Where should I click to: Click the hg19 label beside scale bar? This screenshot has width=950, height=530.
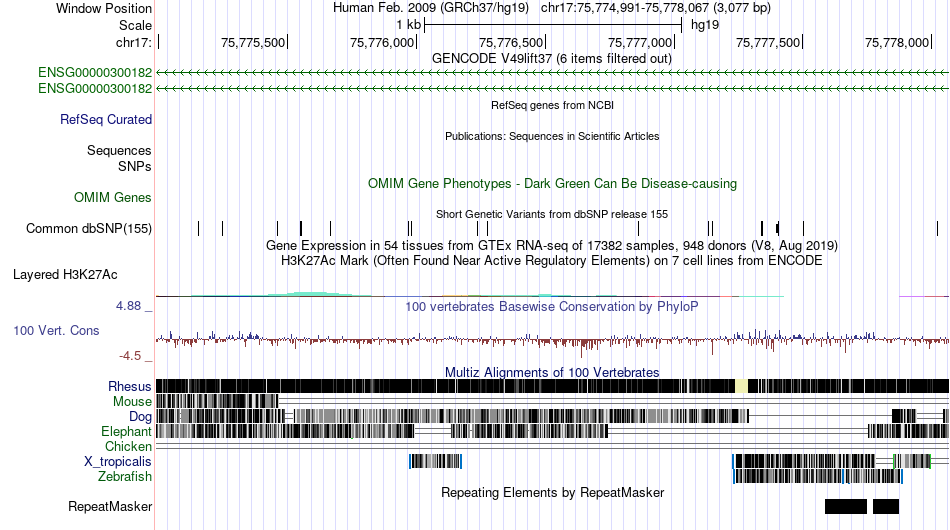point(705,25)
